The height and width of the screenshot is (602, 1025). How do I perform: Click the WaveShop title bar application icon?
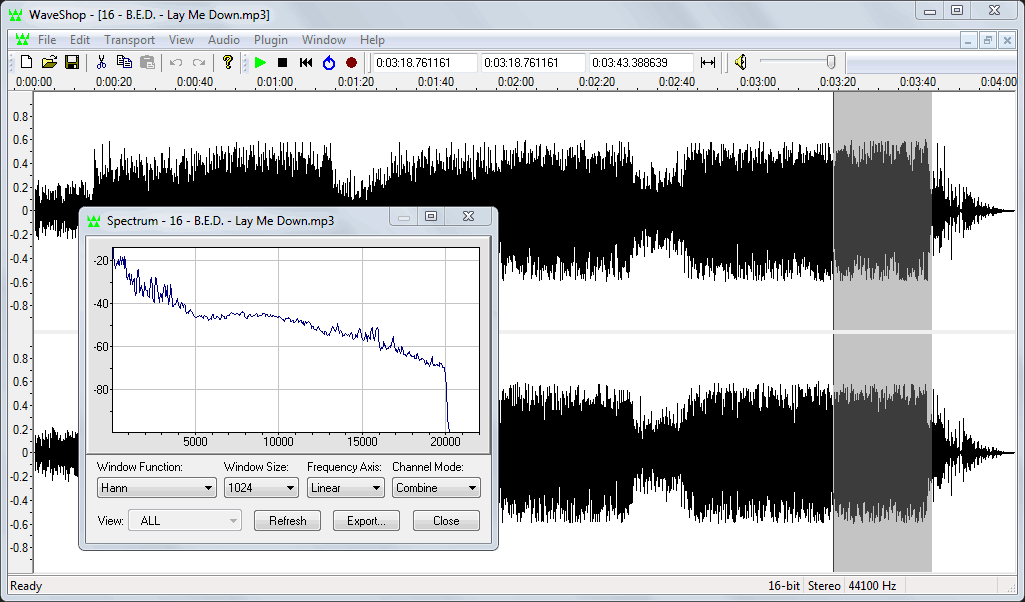16,14
